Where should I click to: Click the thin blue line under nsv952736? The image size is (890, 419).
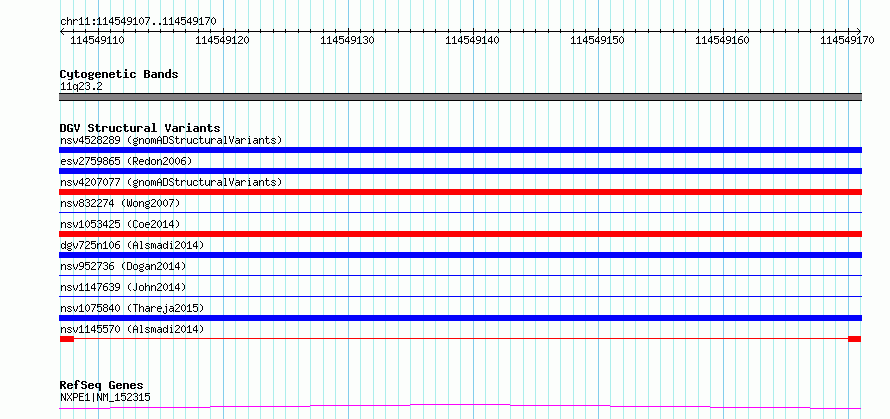click(x=460, y=275)
